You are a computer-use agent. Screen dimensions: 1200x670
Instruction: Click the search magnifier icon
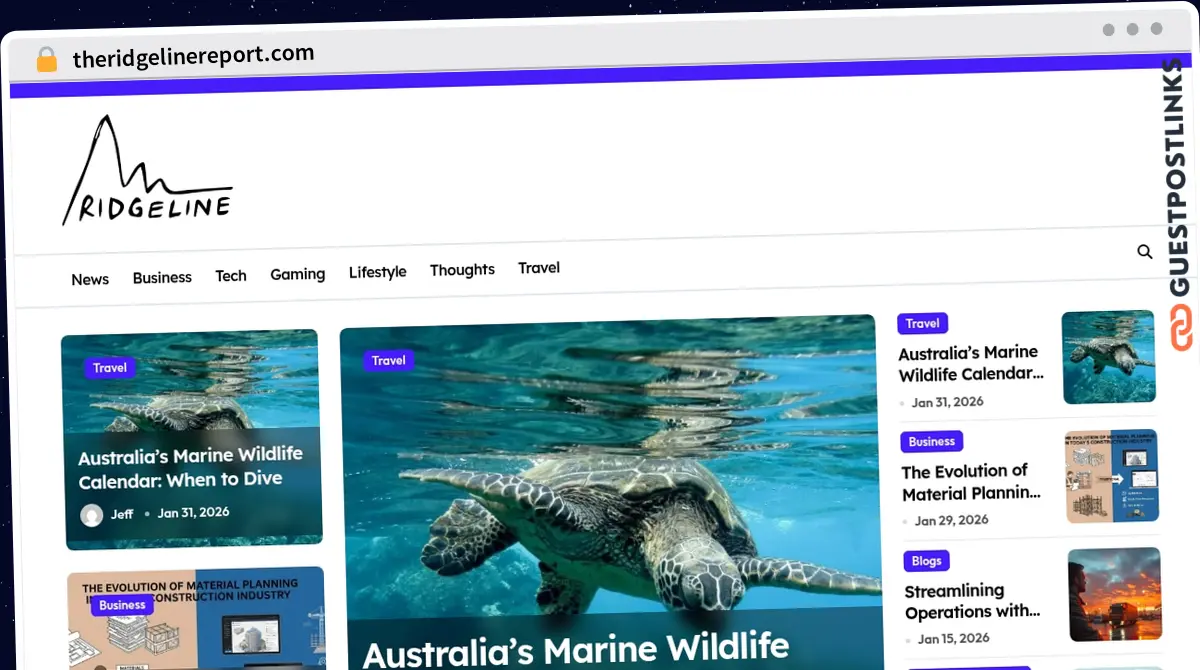(x=1145, y=252)
